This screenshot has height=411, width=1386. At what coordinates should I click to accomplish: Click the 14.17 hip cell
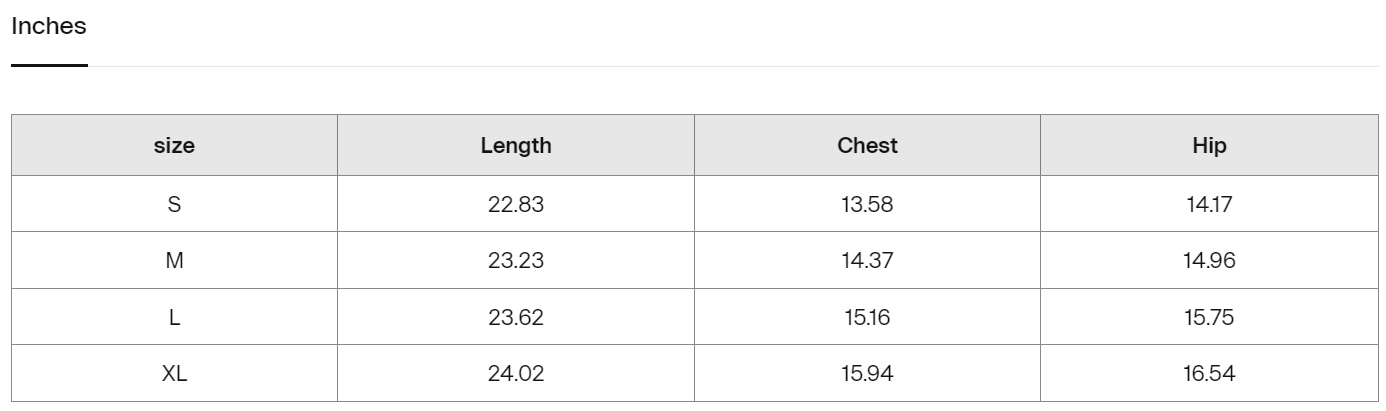click(x=1209, y=205)
